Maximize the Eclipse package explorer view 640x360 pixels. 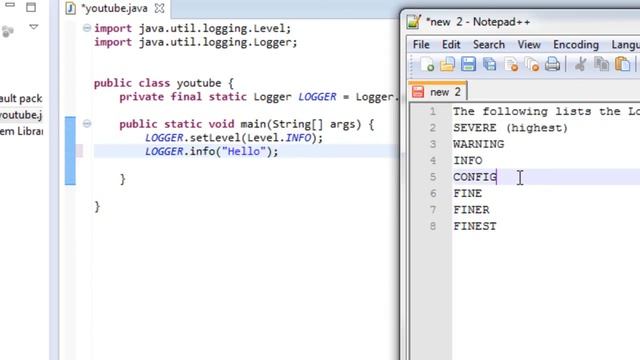pyautogui.click(x=31, y=7)
